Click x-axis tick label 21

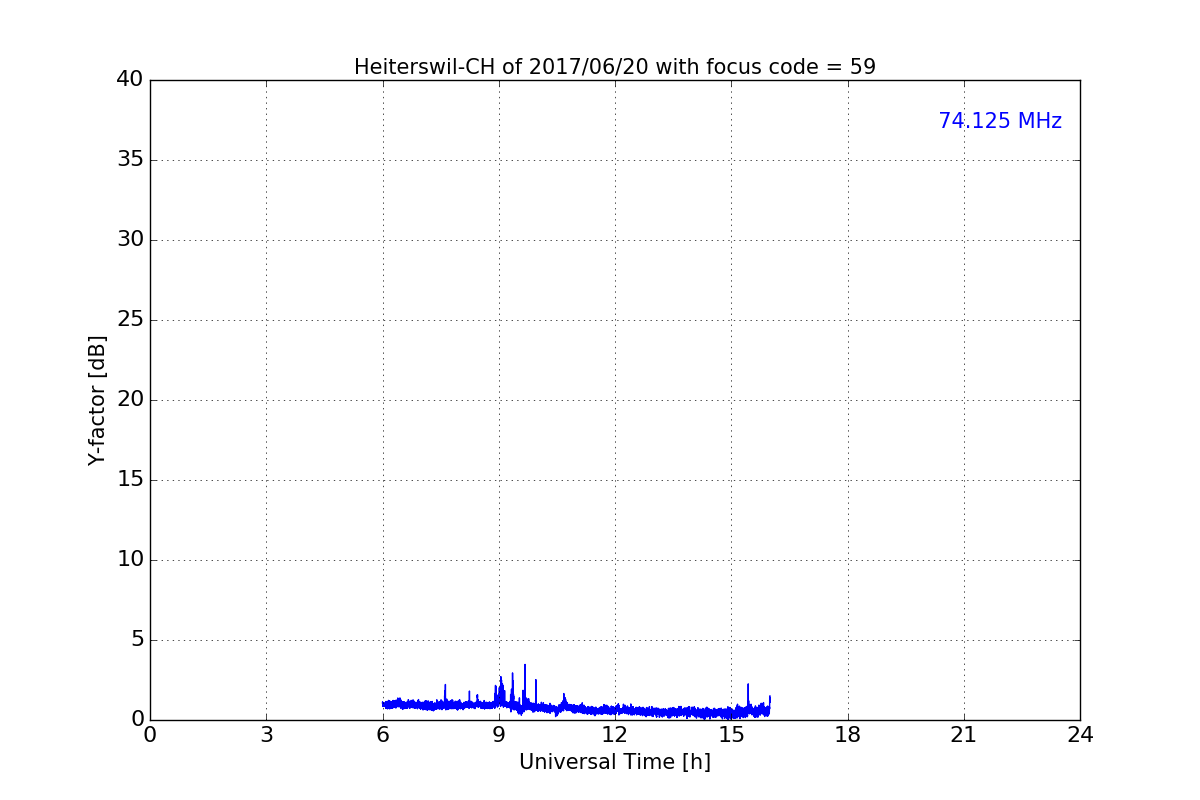(x=964, y=735)
